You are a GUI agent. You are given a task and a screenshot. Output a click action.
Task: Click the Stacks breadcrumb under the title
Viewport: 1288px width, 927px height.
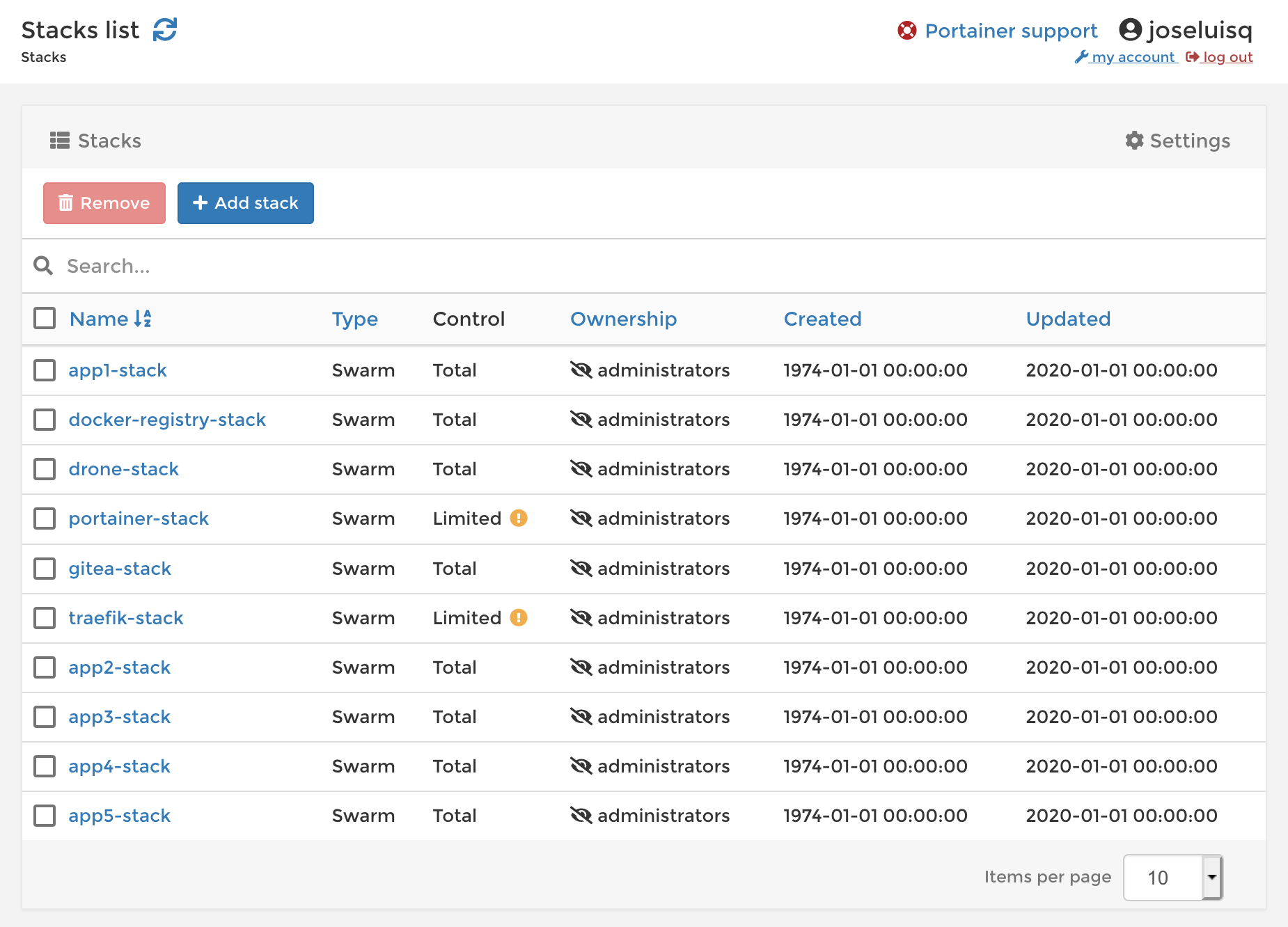pos(43,57)
